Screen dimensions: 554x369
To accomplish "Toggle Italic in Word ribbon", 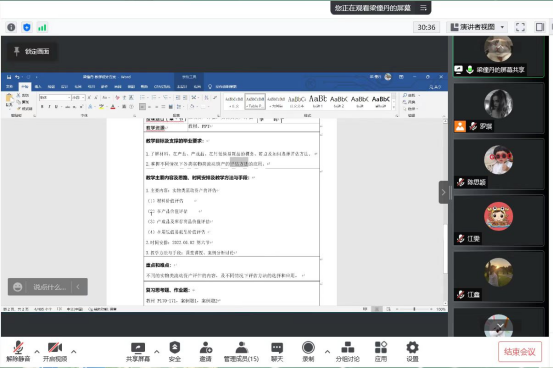I will coord(49,106).
